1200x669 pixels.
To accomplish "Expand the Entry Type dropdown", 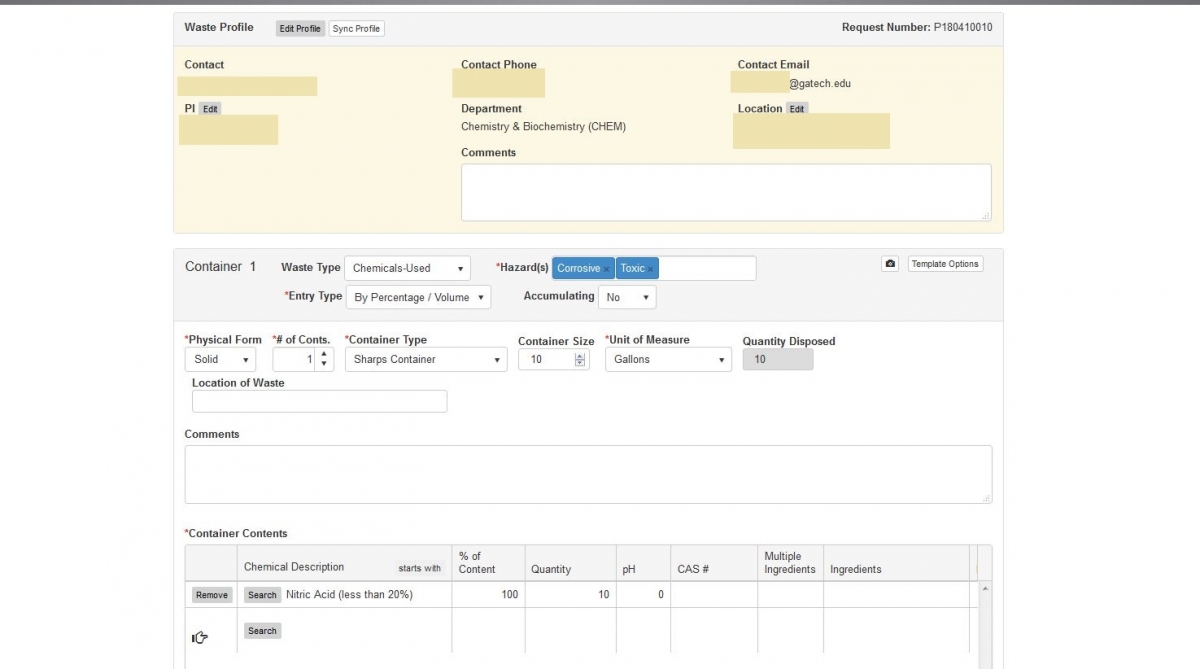I will 418,297.
